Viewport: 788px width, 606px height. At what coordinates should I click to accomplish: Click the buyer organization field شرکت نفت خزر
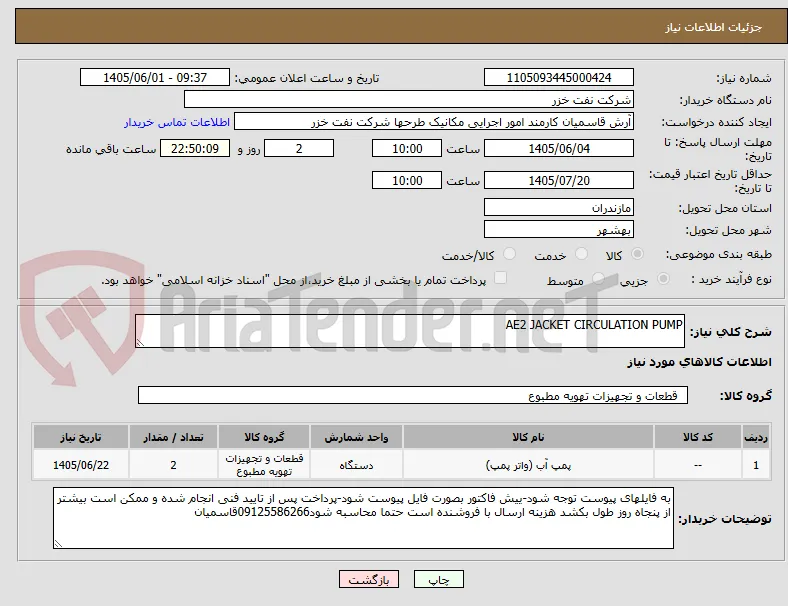(409, 99)
